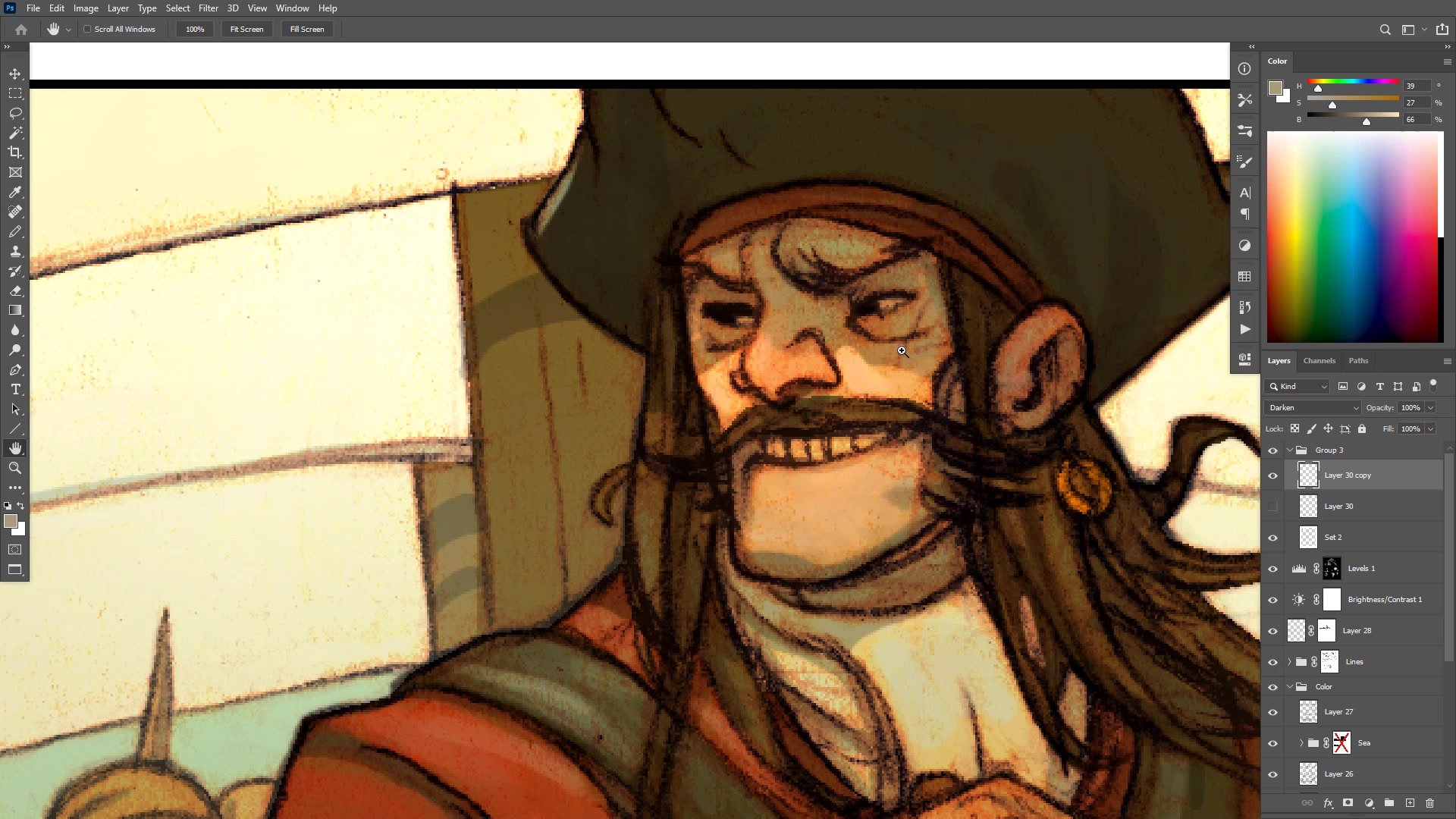Hide the Levels 1 adjustment layer
The image size is (1456, 819).
pyautogui.click(x=1272, y=569)
